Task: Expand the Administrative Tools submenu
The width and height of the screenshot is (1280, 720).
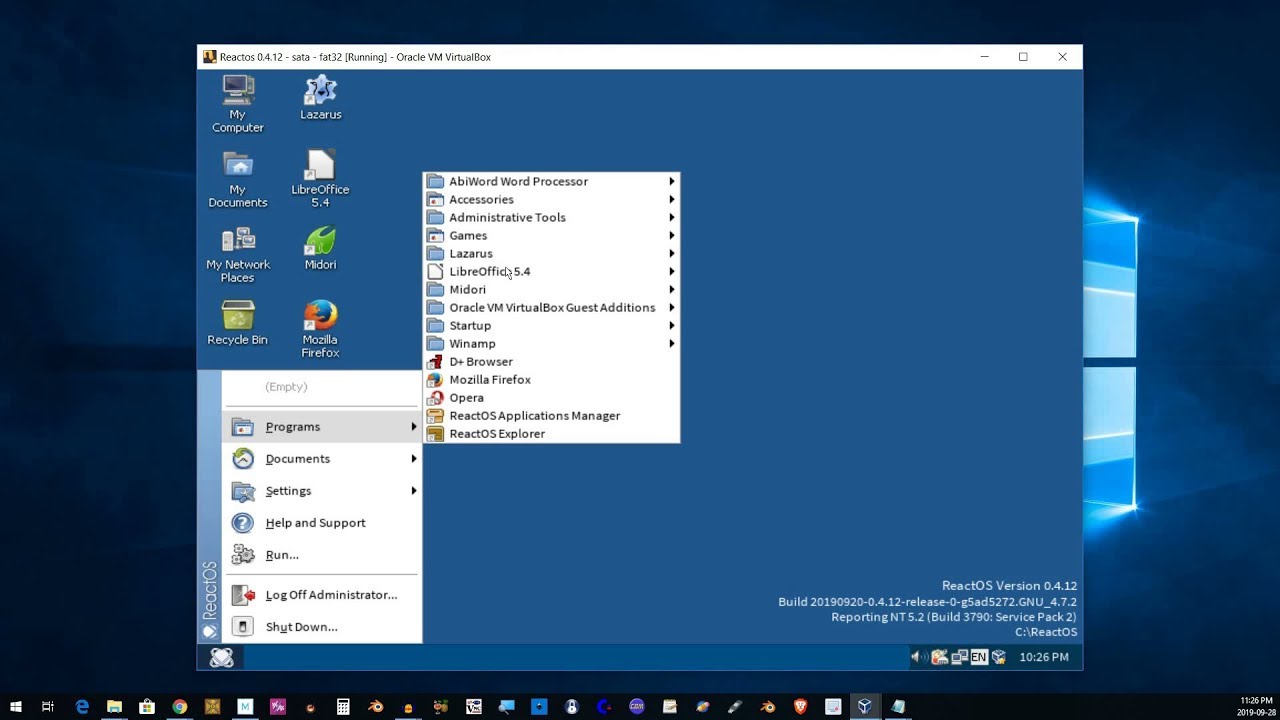Action: [x=551, y=218]
